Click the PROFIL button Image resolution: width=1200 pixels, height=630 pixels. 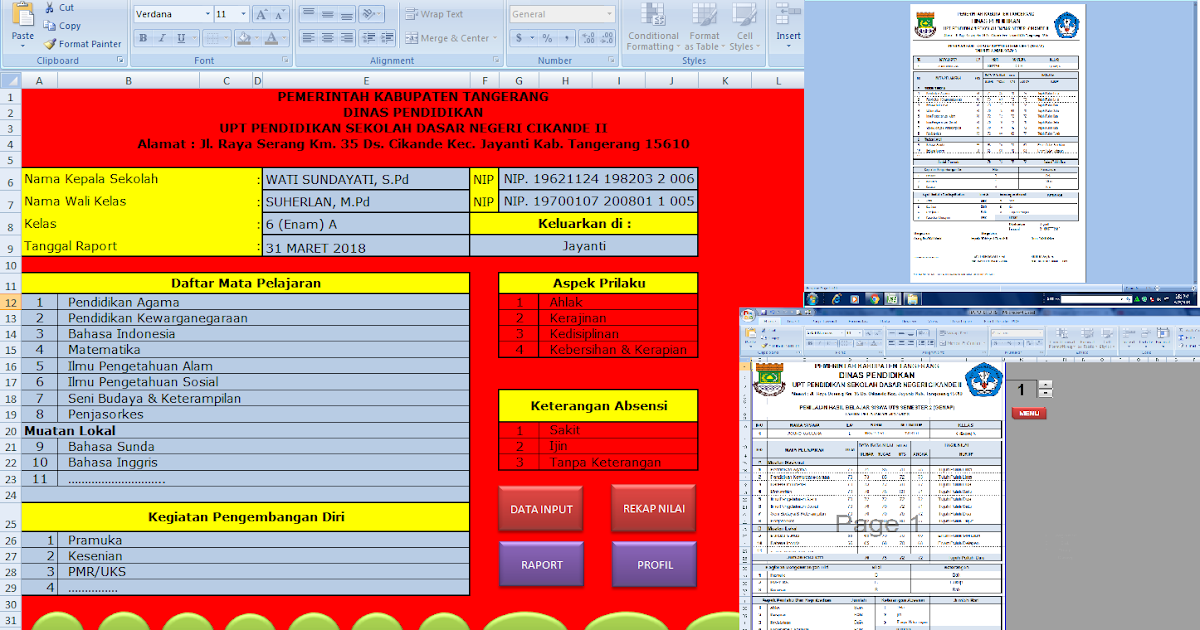point(654,565)
